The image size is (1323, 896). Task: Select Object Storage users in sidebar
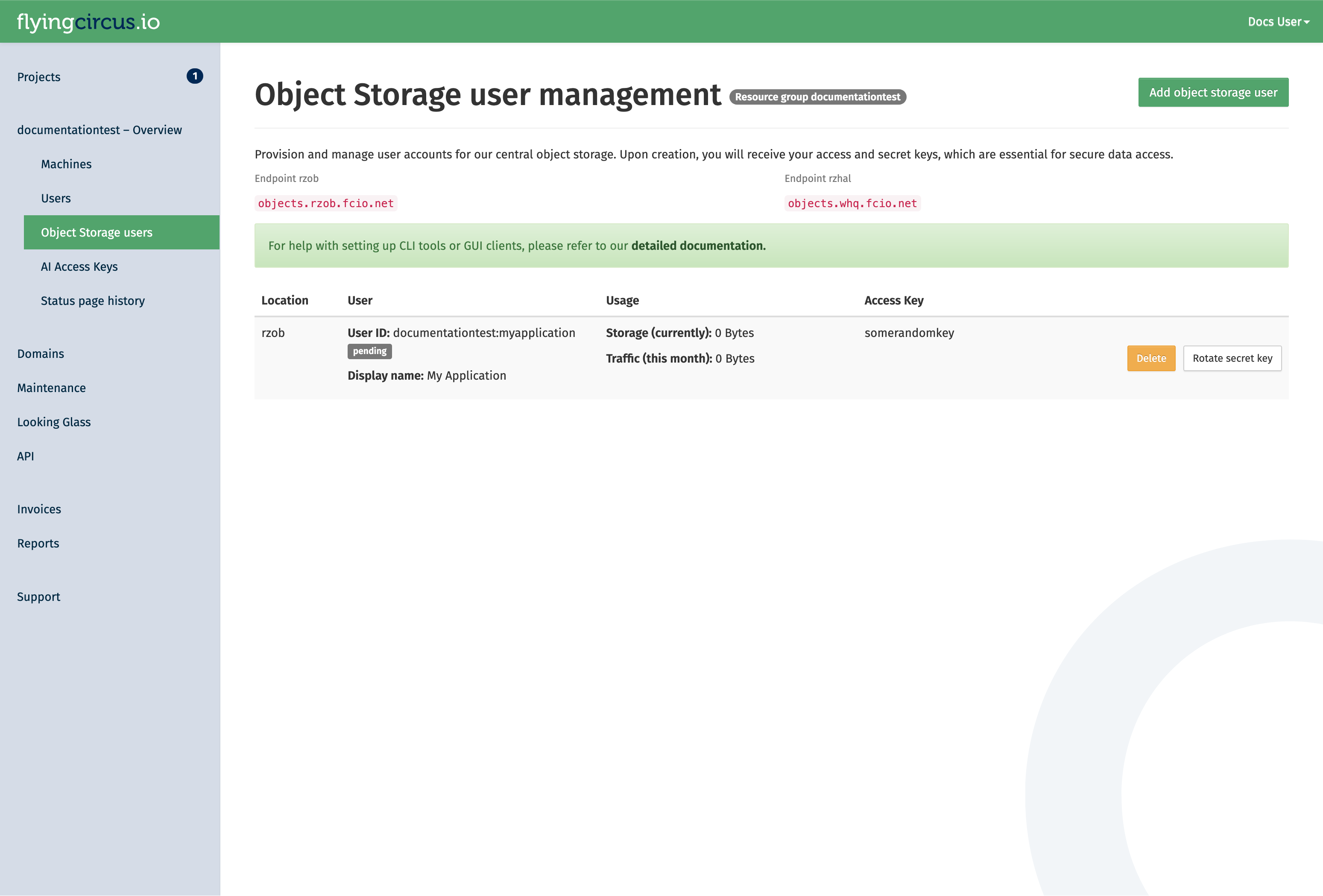pos(122,232)
